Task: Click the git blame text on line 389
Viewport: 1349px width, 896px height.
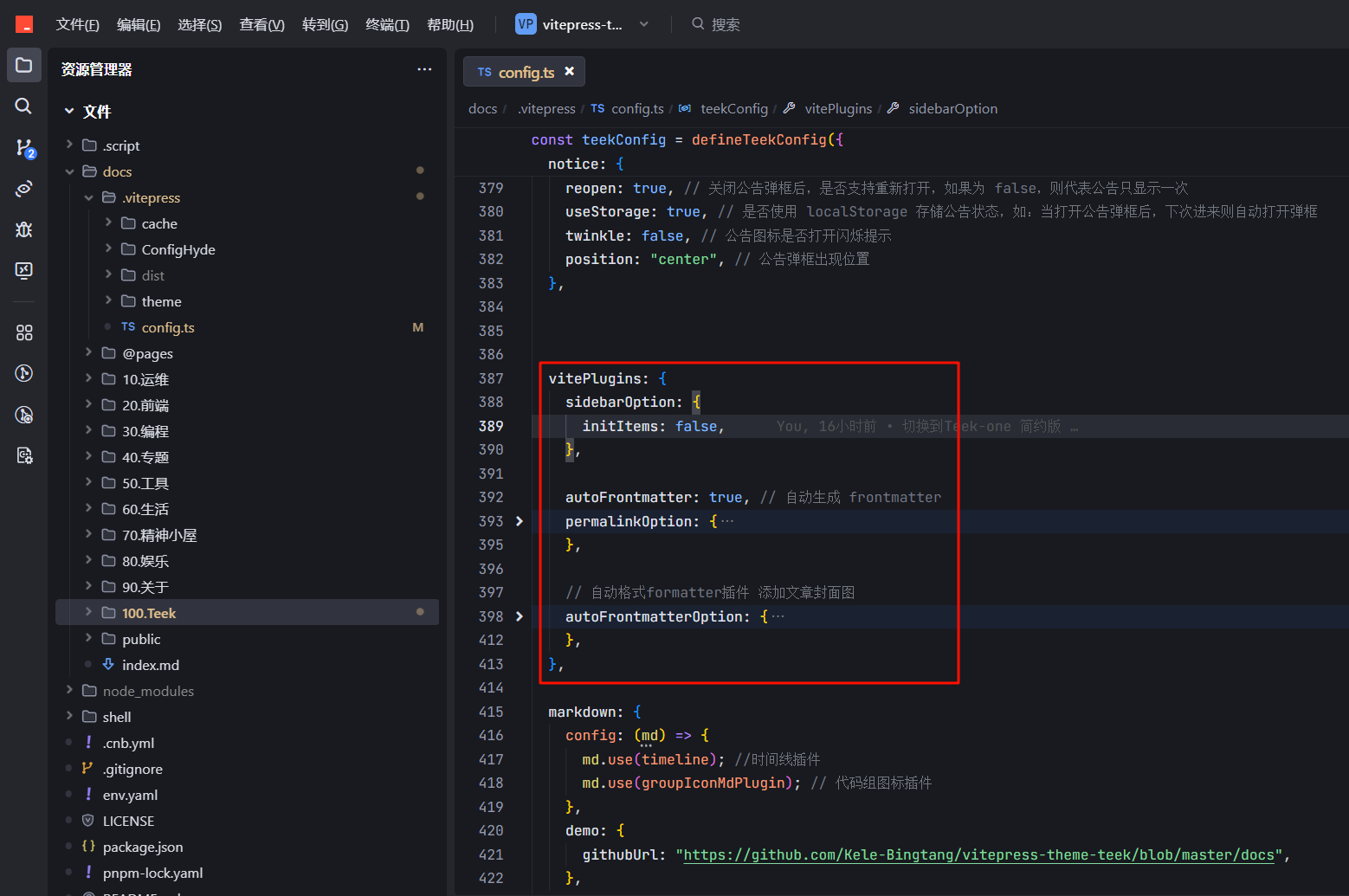Action: pos(927,426)
